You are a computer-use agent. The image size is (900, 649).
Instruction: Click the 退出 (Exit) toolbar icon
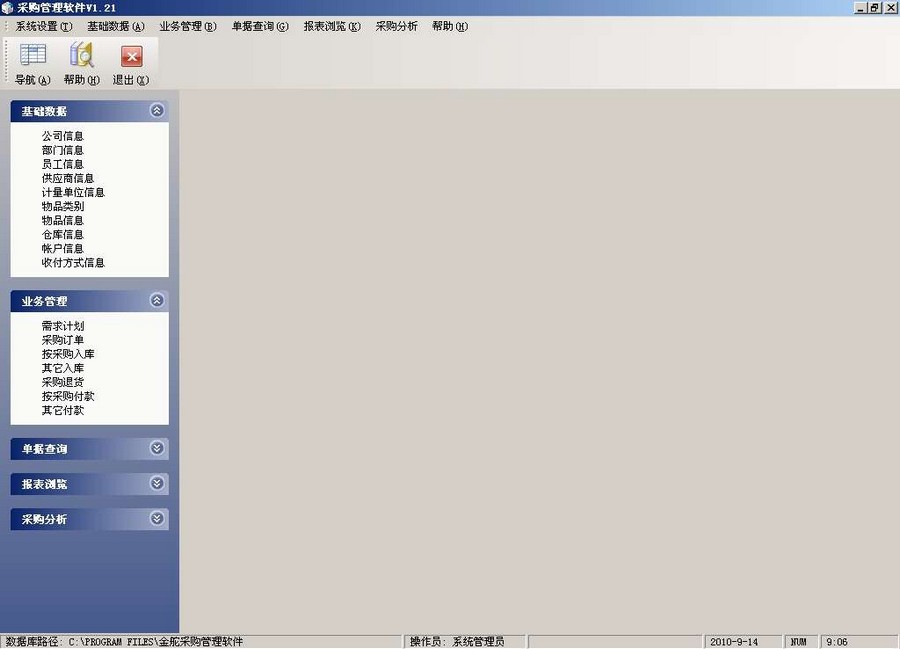(130, 63)
